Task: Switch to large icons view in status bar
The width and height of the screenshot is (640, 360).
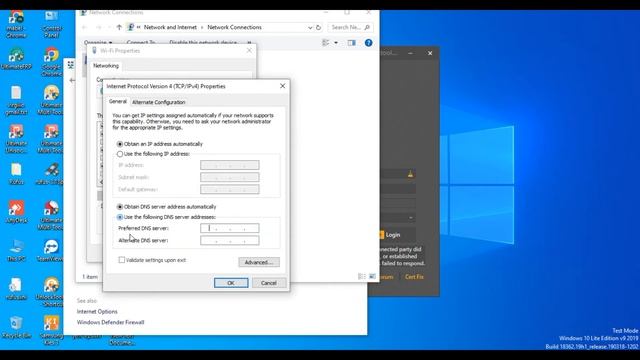Action: [x=372, y=277]
